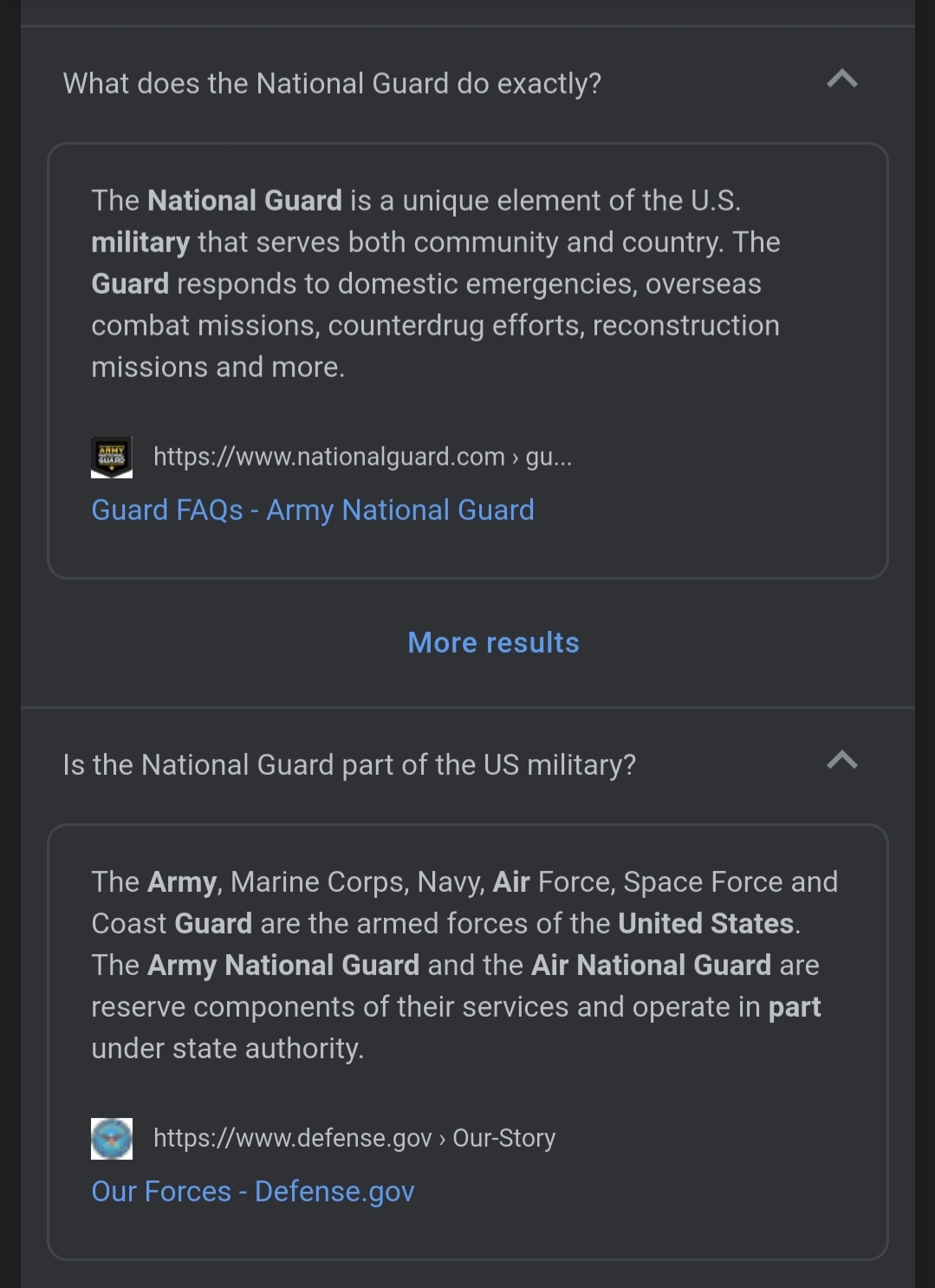Screen dimensions: 935x1288
Task: Click the bold 'Air National Guard' text
Action: click(x=651, y=965)
